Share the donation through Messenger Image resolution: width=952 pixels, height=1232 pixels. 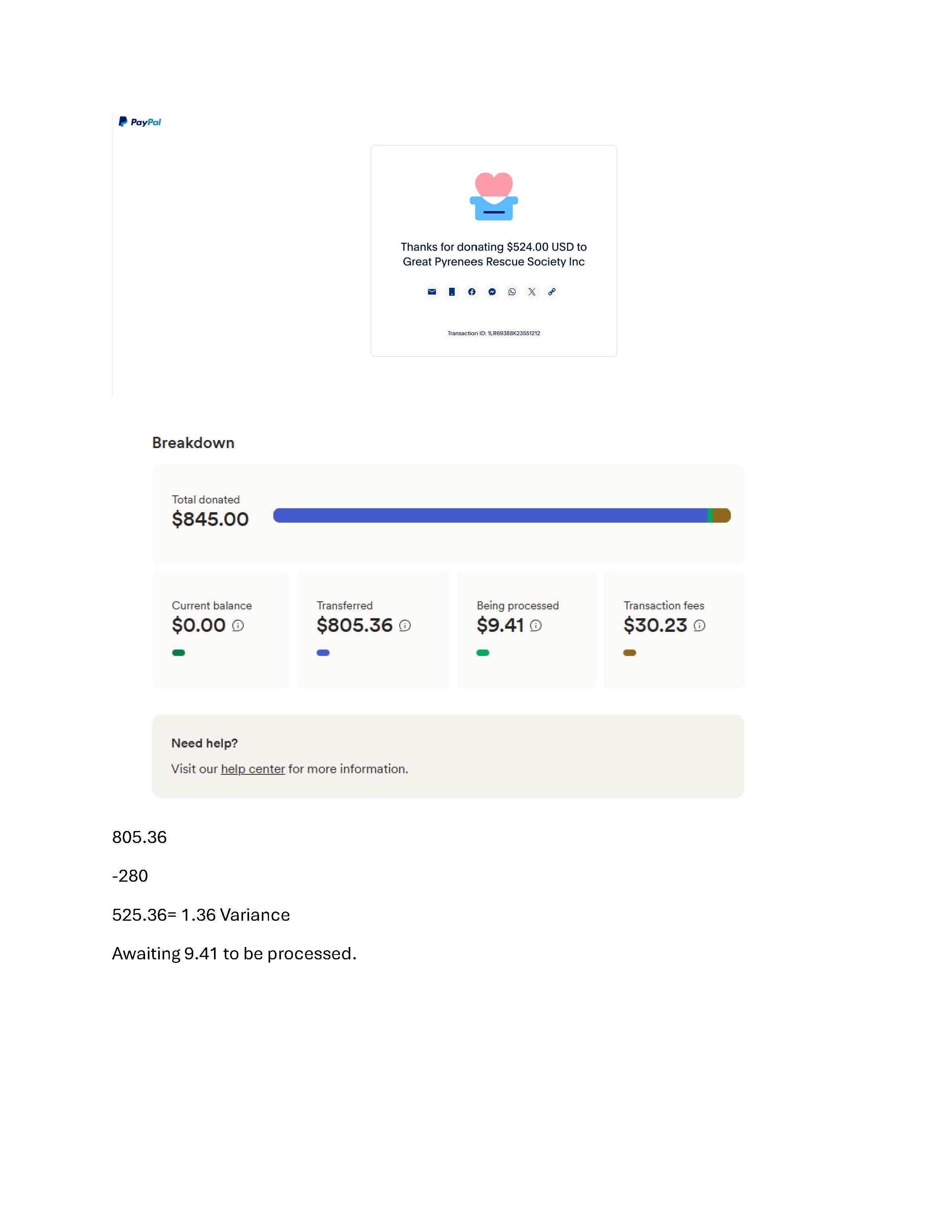tap(492, 292)
